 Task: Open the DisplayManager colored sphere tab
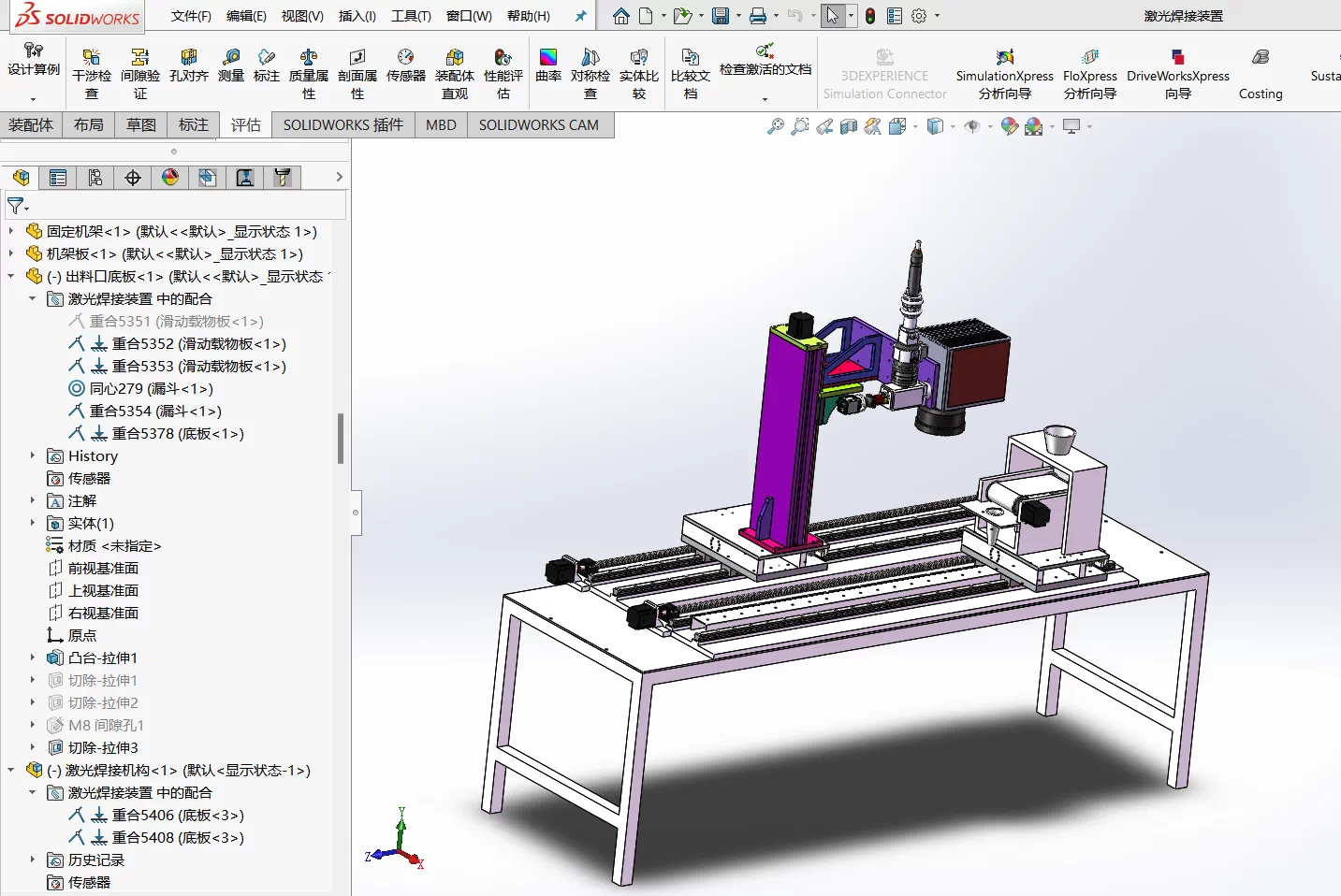tap(170, 177)
